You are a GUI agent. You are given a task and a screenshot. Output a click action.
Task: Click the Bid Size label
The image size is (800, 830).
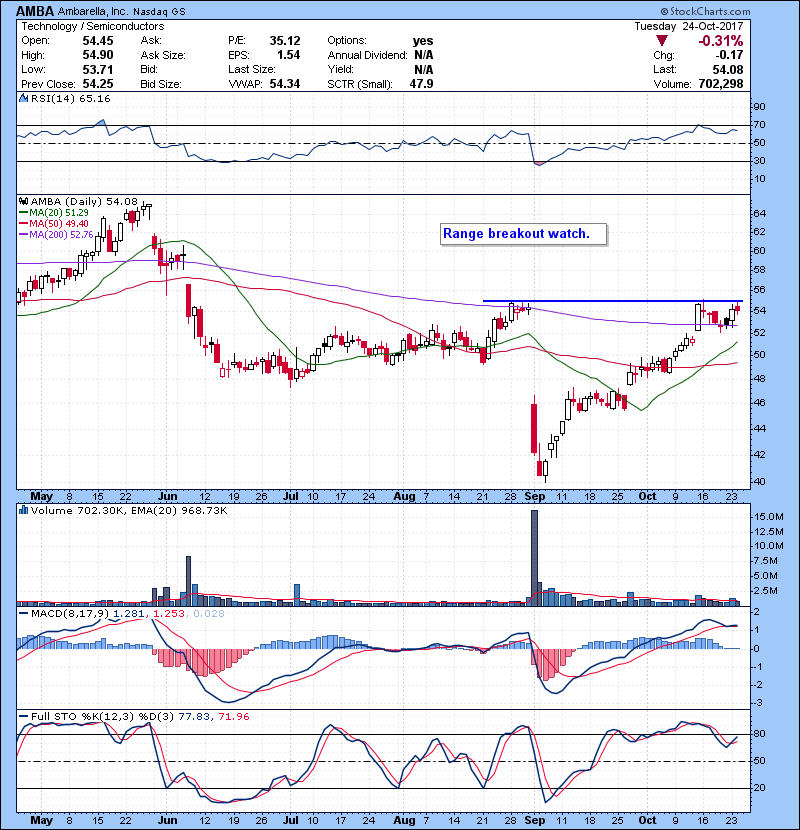click(x=161, y=84)
